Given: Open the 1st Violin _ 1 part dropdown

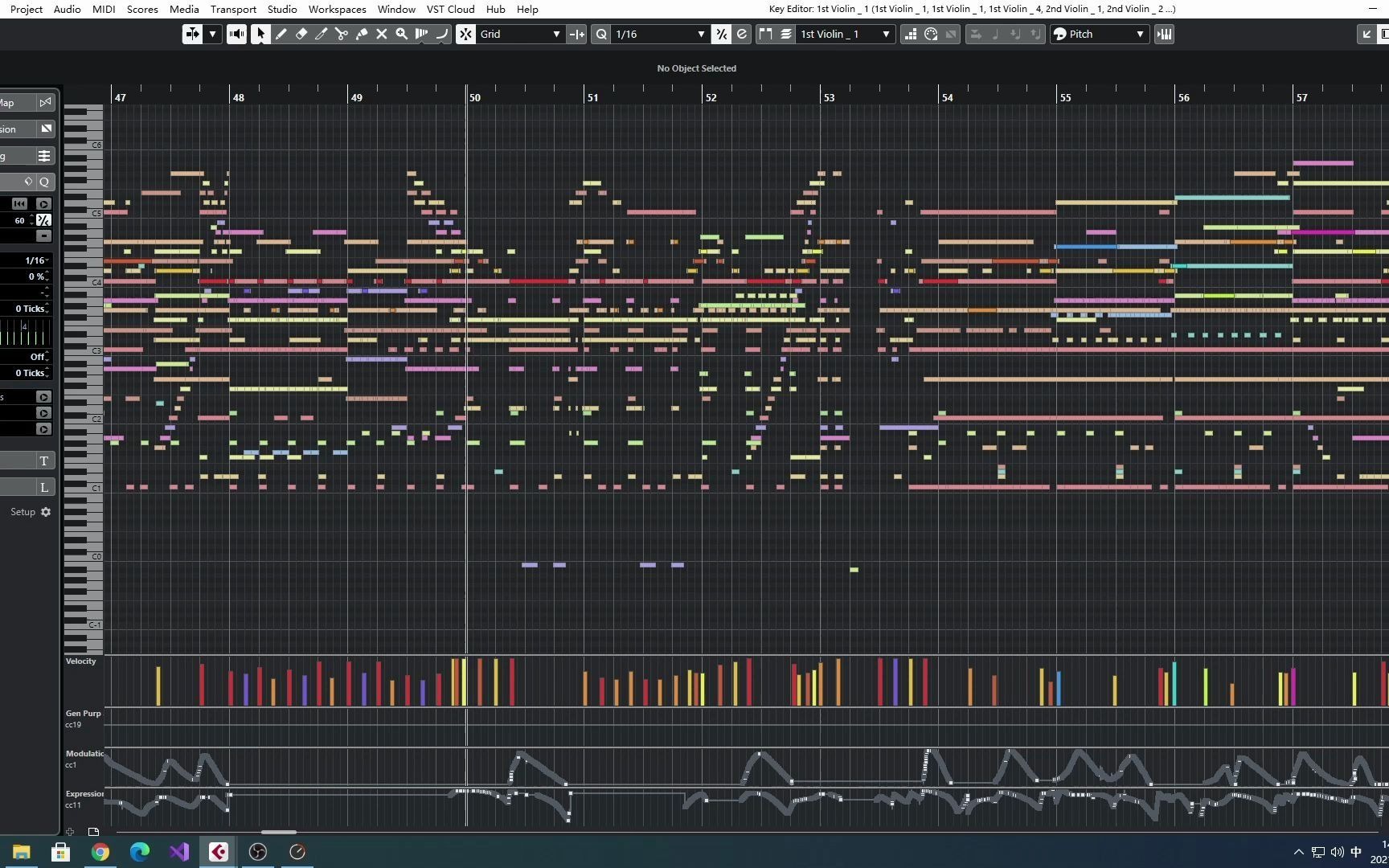Looking at the screenshot, I should (x=846, y=34).
